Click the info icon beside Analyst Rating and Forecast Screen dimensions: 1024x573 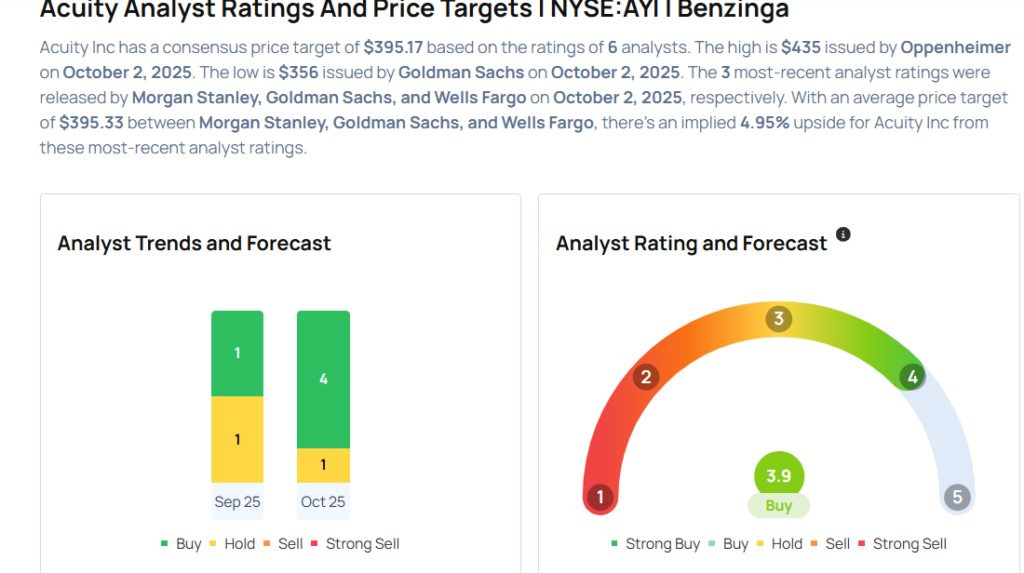tap(843, 235)
